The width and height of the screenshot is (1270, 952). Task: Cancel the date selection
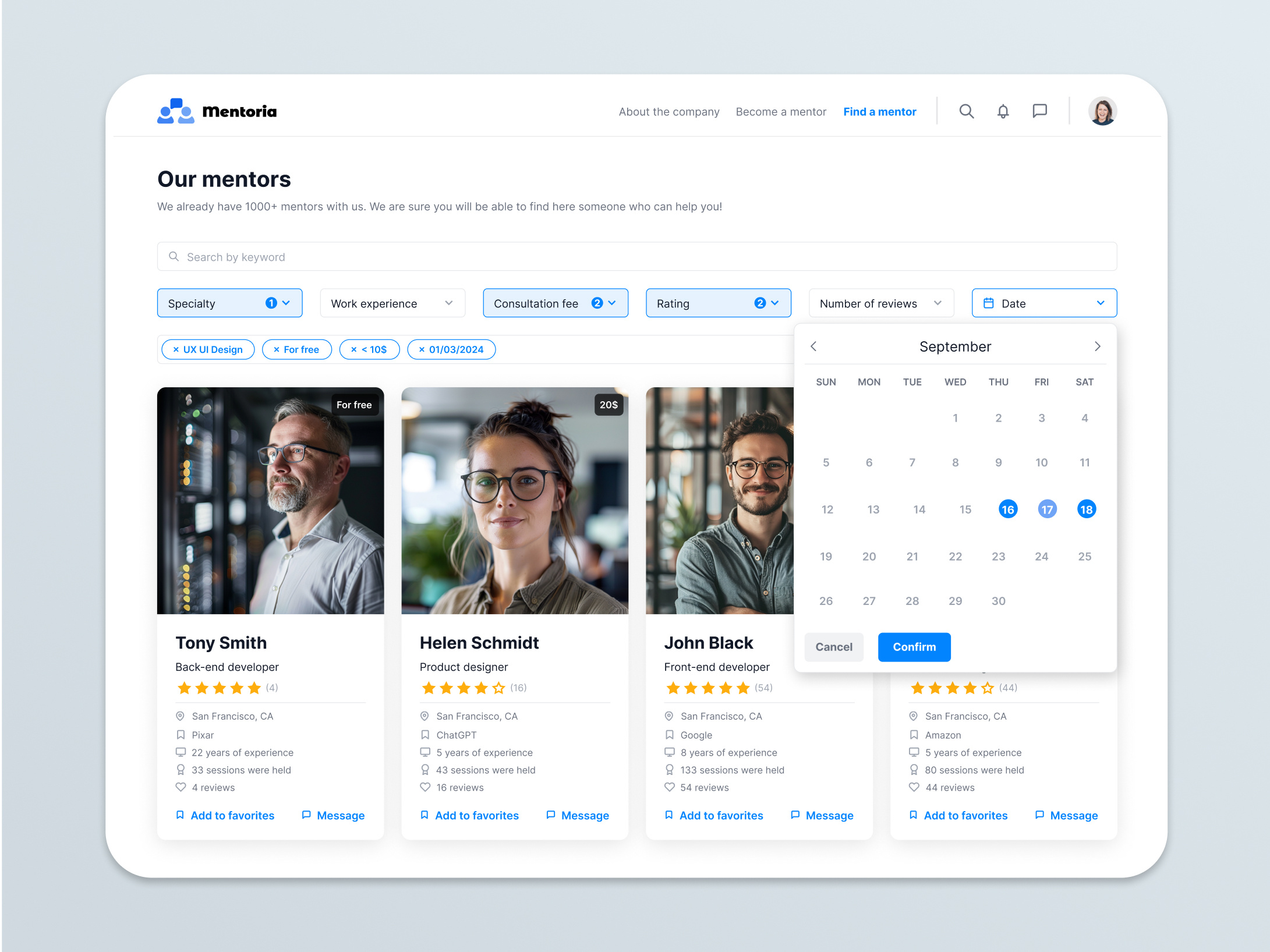click(833, 647)
